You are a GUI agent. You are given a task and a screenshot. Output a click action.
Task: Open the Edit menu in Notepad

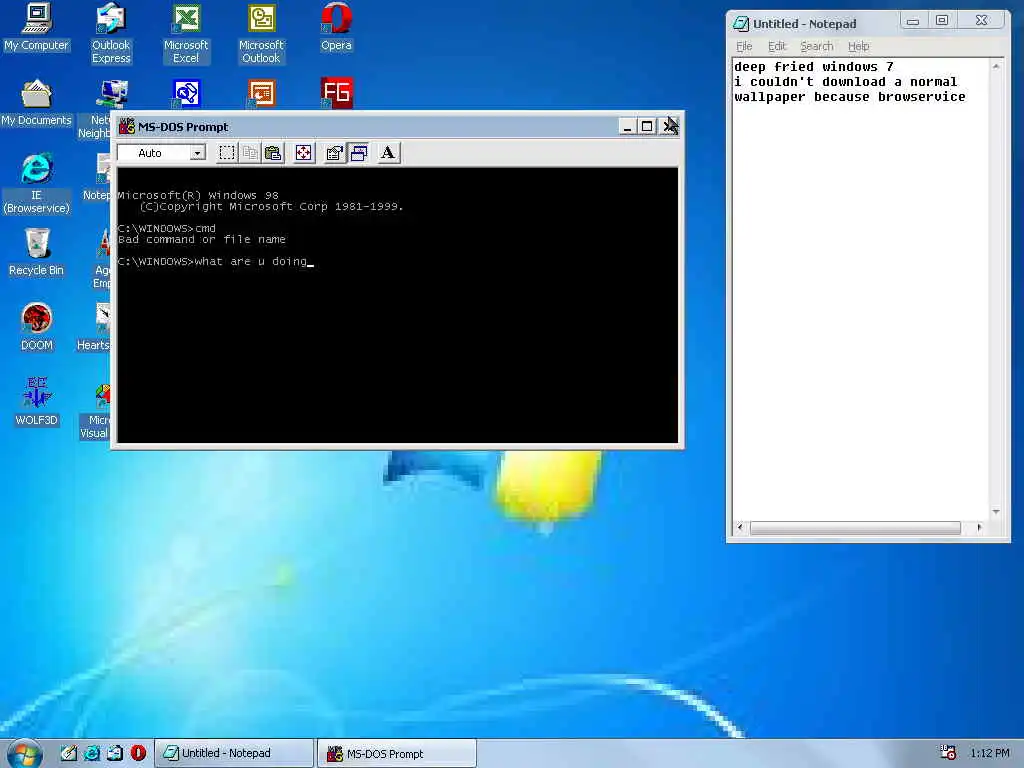click(x=776, y=46)
